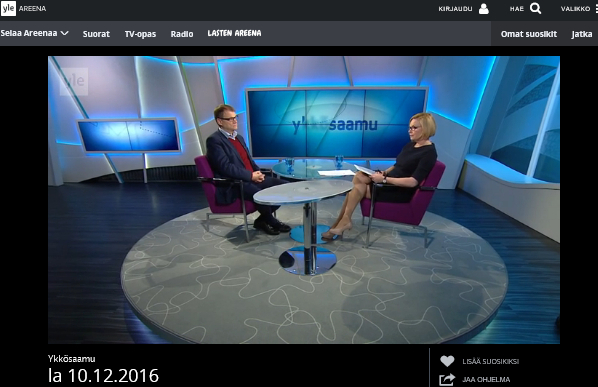The height and width of the screenshot is (387, 598).
Task: Go to Suorat live section
Action: coord(96,34)
